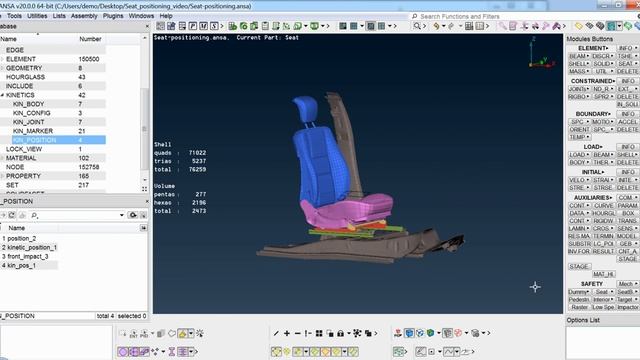
Task: Expand the ELEMENT tree node
Action: (2, 59)
